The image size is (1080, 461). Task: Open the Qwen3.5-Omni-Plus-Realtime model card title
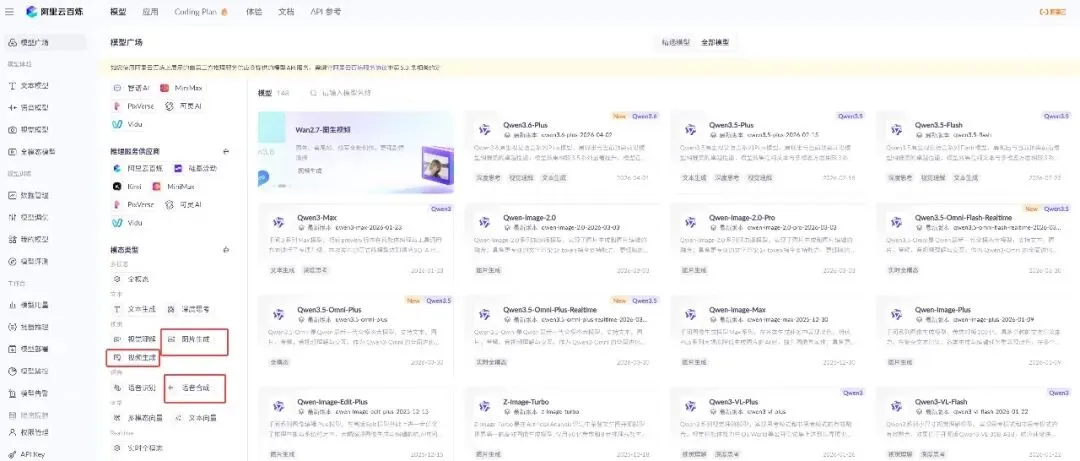tap(550, 309)
